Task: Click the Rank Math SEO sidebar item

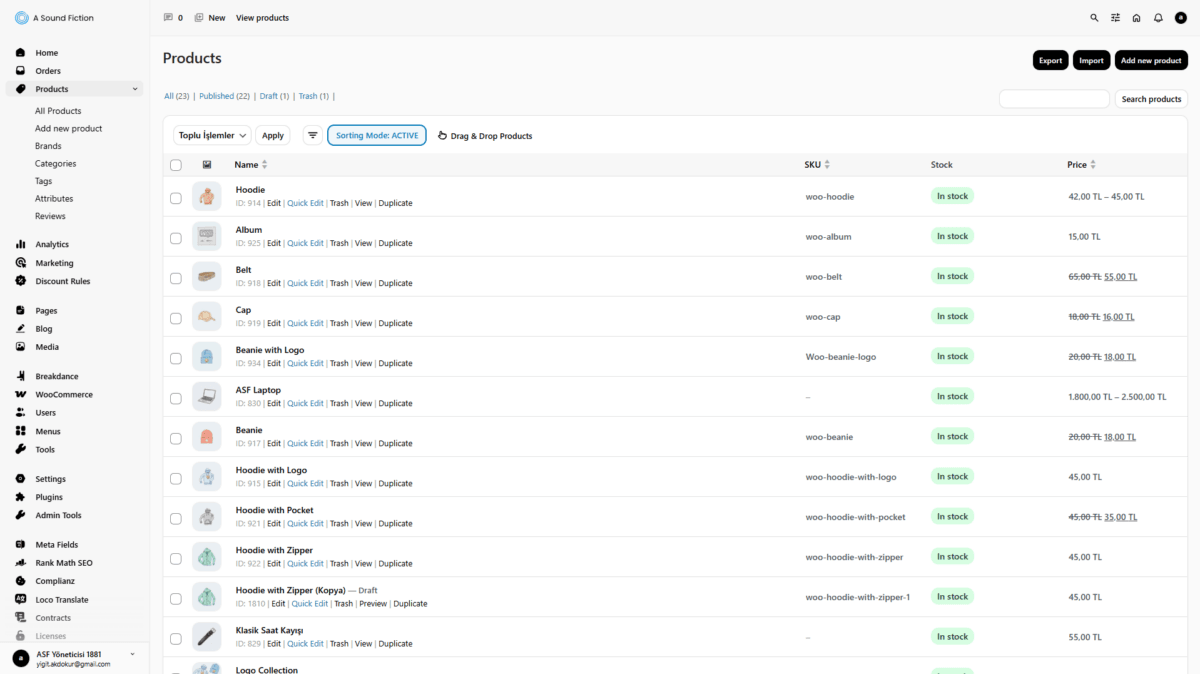Action: 63,563
